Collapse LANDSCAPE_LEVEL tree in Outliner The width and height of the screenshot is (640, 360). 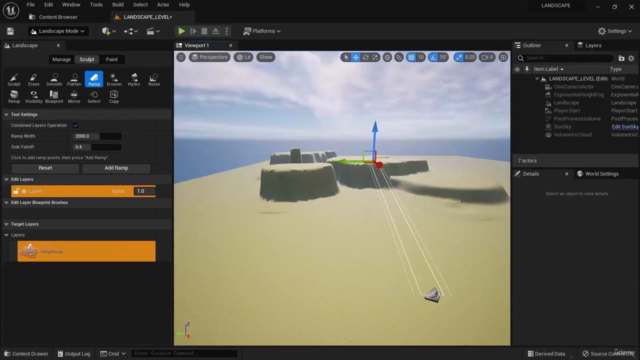tap(537, 79)
